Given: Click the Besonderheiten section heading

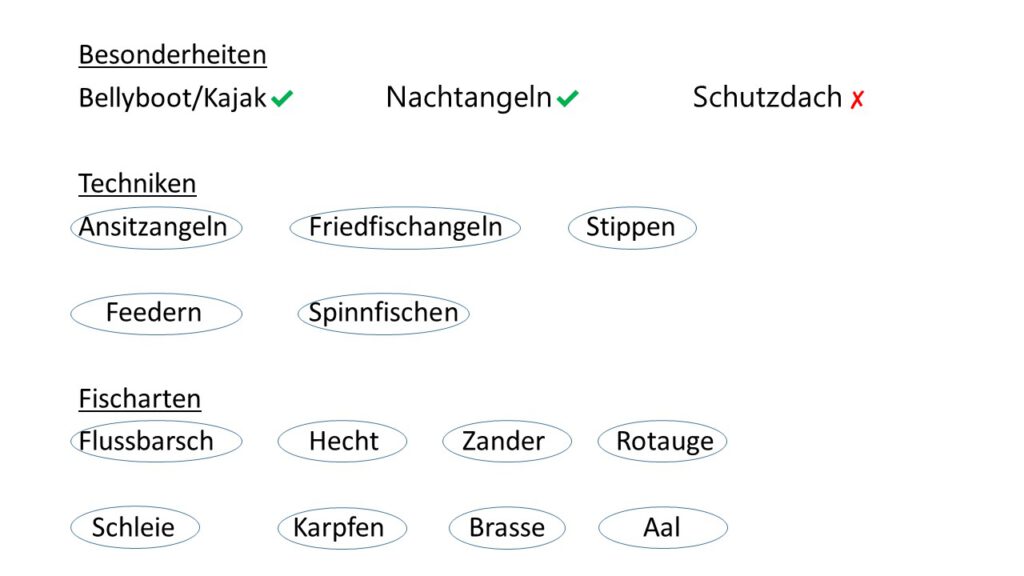Looking at the screenshot, I should point(172,55).
